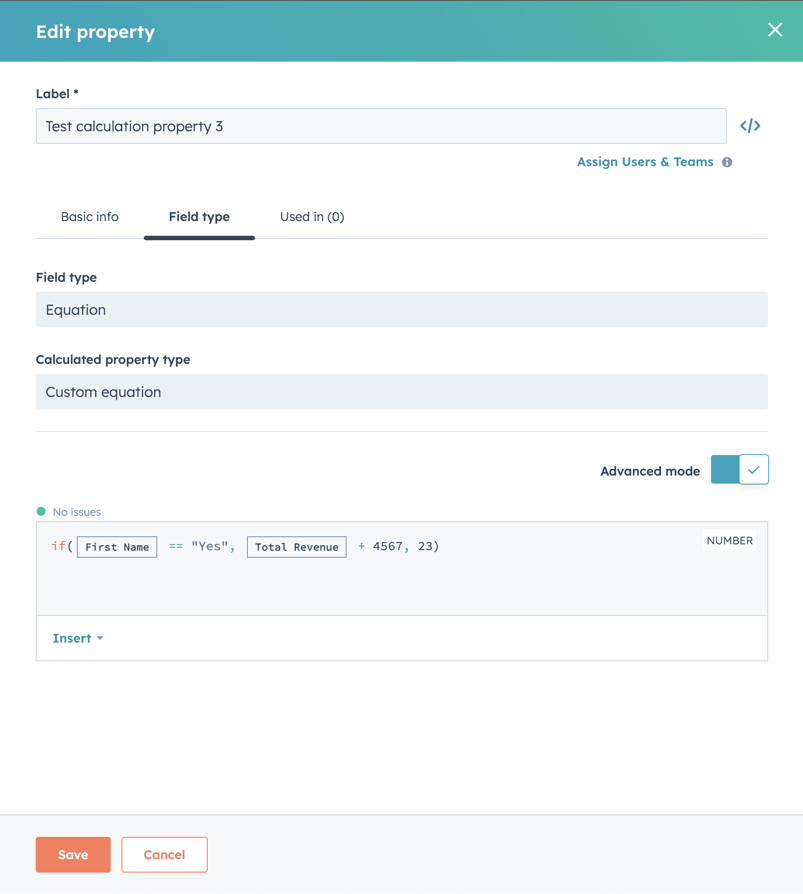Click the First Name property chip
Image resolution: width=803 pixels, height=894 pixels.
click(x=116, y=546)
